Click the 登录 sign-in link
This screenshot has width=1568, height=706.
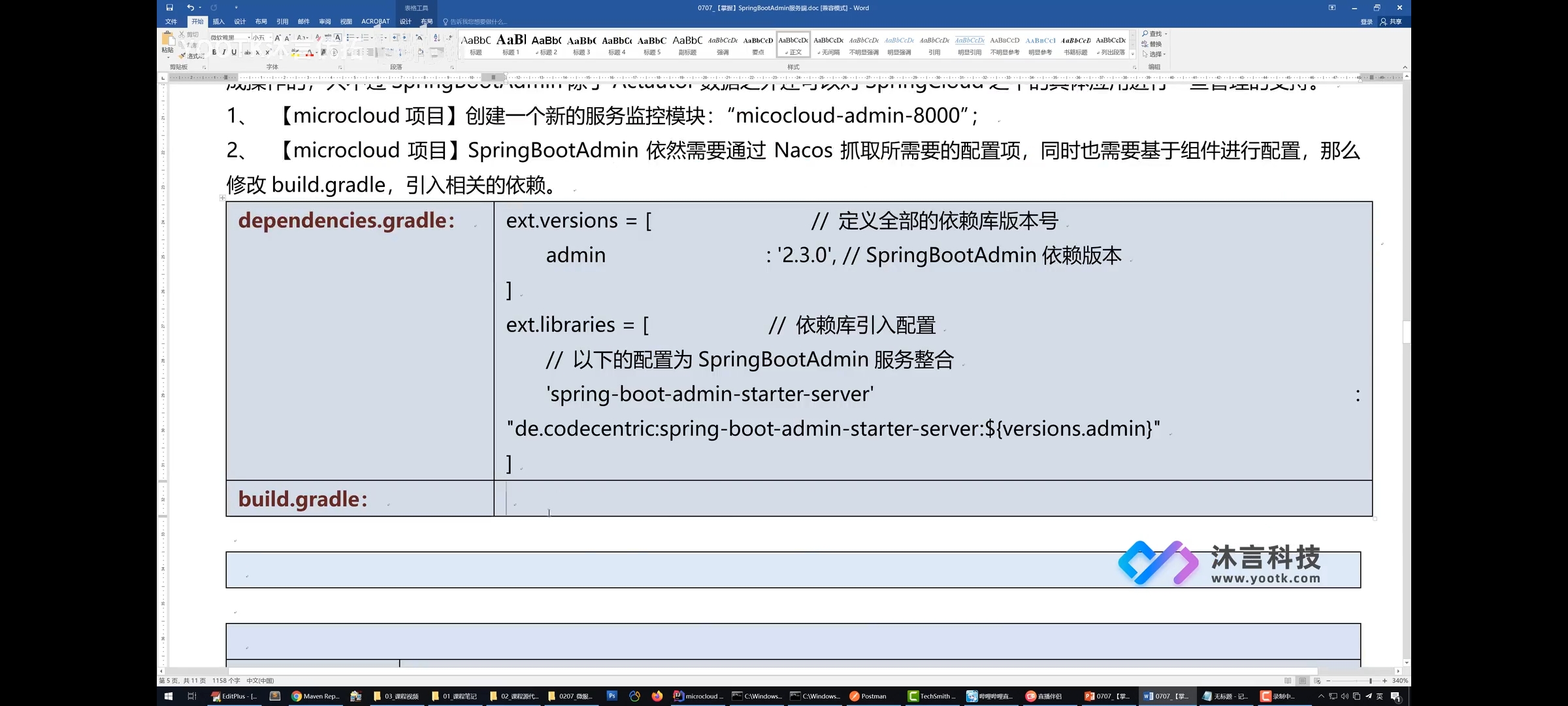click(x=1367, y=22)
